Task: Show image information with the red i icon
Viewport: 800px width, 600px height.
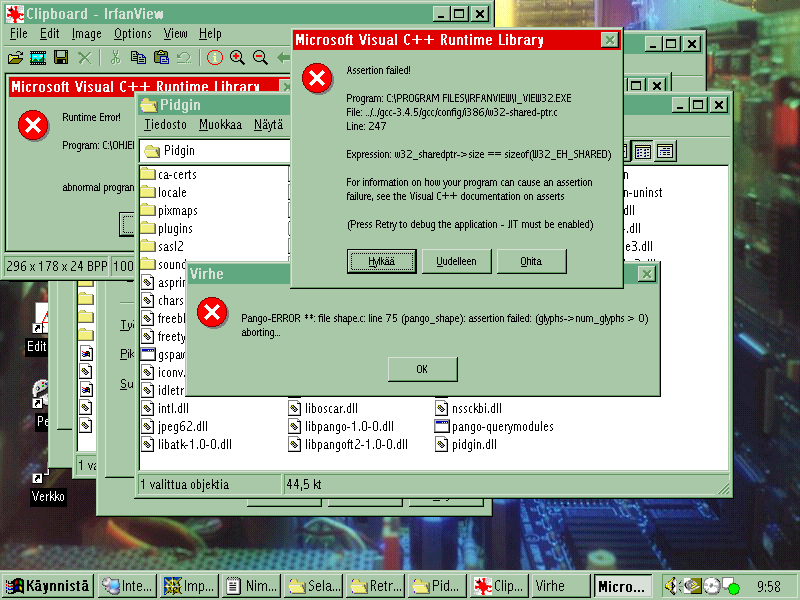Action: click(x=215, y=58)
